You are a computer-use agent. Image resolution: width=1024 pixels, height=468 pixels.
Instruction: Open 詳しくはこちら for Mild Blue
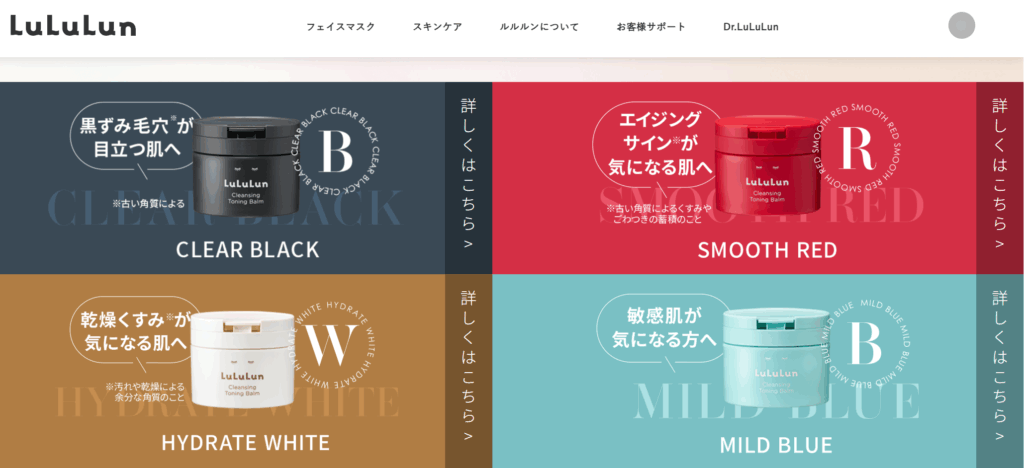[1000, 371]
